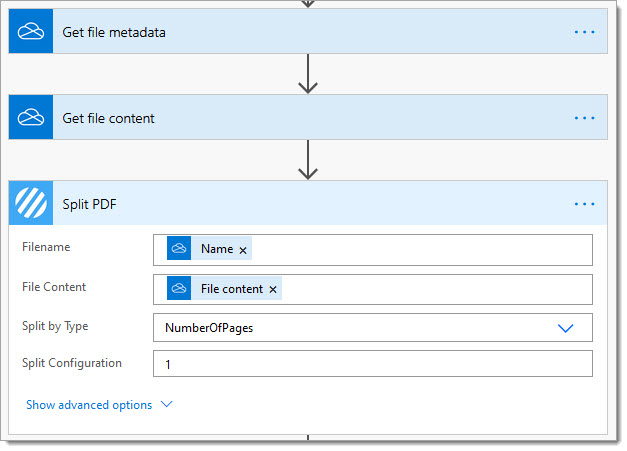The image size is (627, 451).
Task: Click the OneDrive icon on Get file metadata
Action: click(31, 31)
